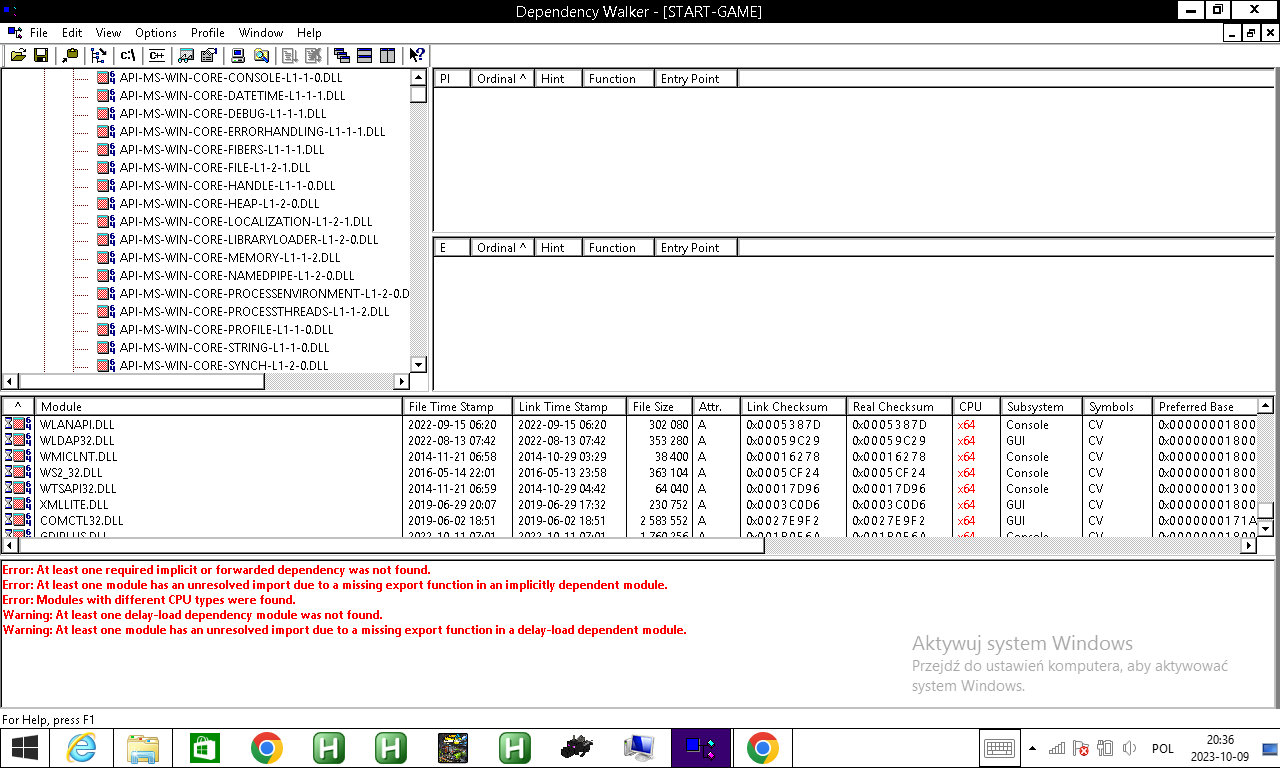Click module list horizontal scrollbar right arrow
Screen dimensions: 1280x768
pos(1249,545)
